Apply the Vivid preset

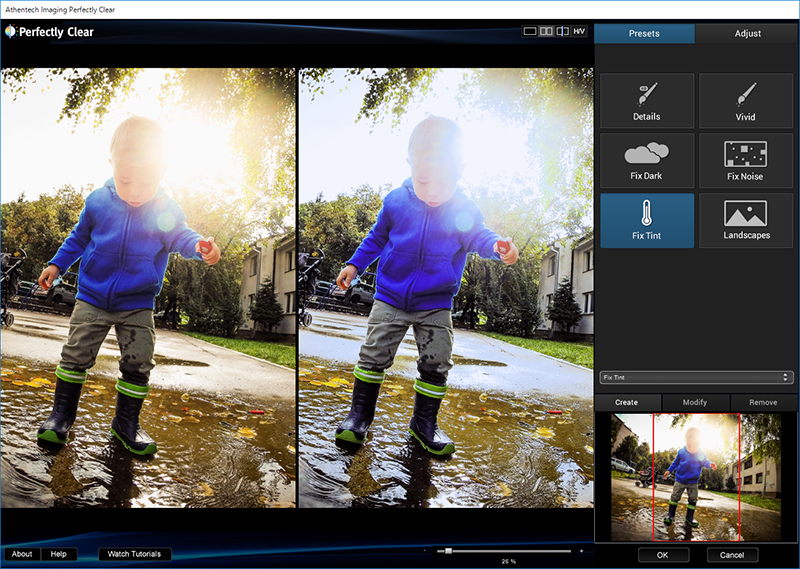point(746,101)
